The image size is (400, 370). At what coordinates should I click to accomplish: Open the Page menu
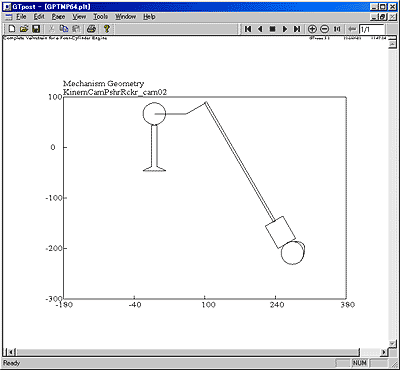[58, 17]
